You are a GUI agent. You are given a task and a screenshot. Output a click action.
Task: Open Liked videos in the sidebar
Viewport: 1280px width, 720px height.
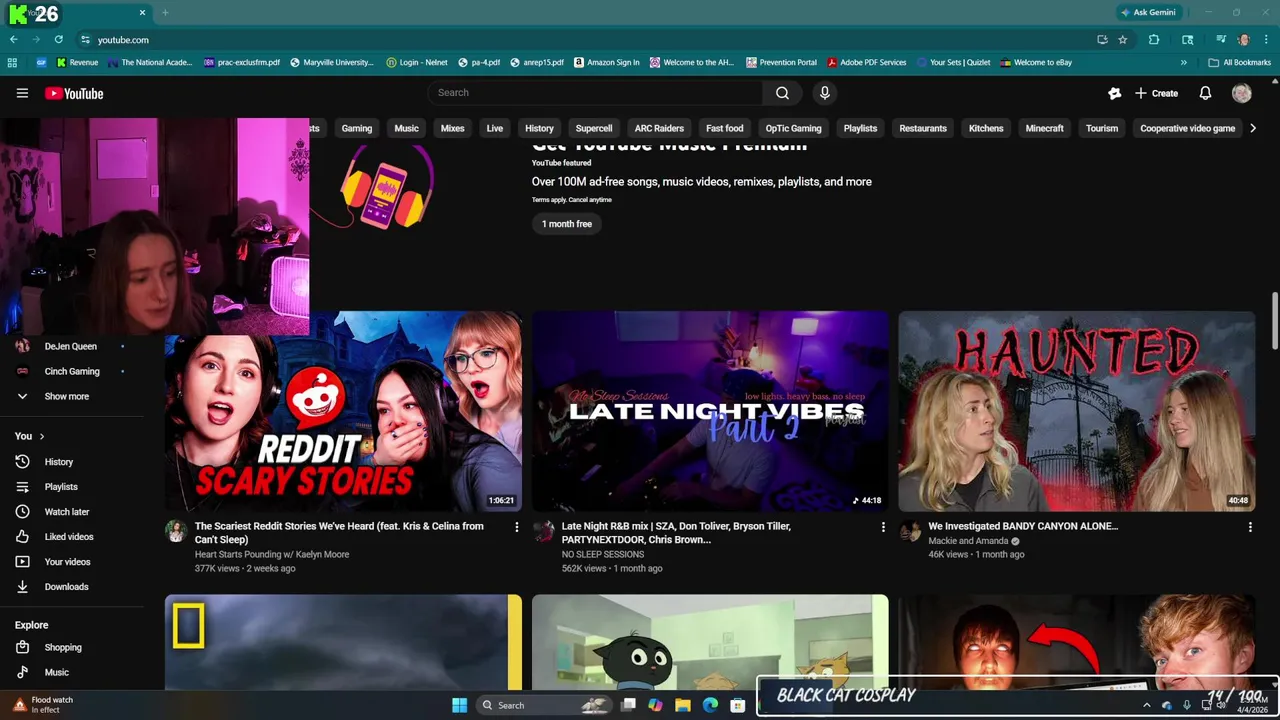tap(69, 537)
